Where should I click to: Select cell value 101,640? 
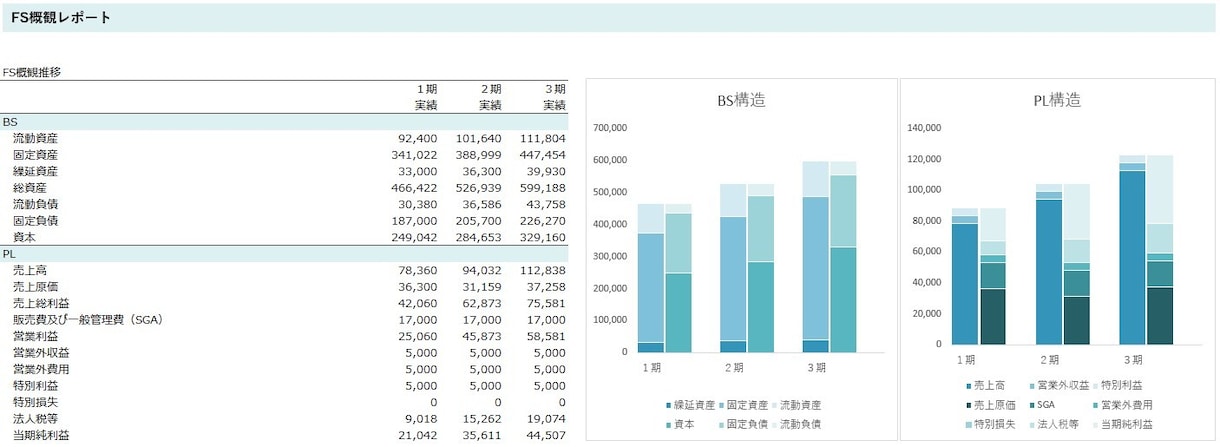(478, 138)
